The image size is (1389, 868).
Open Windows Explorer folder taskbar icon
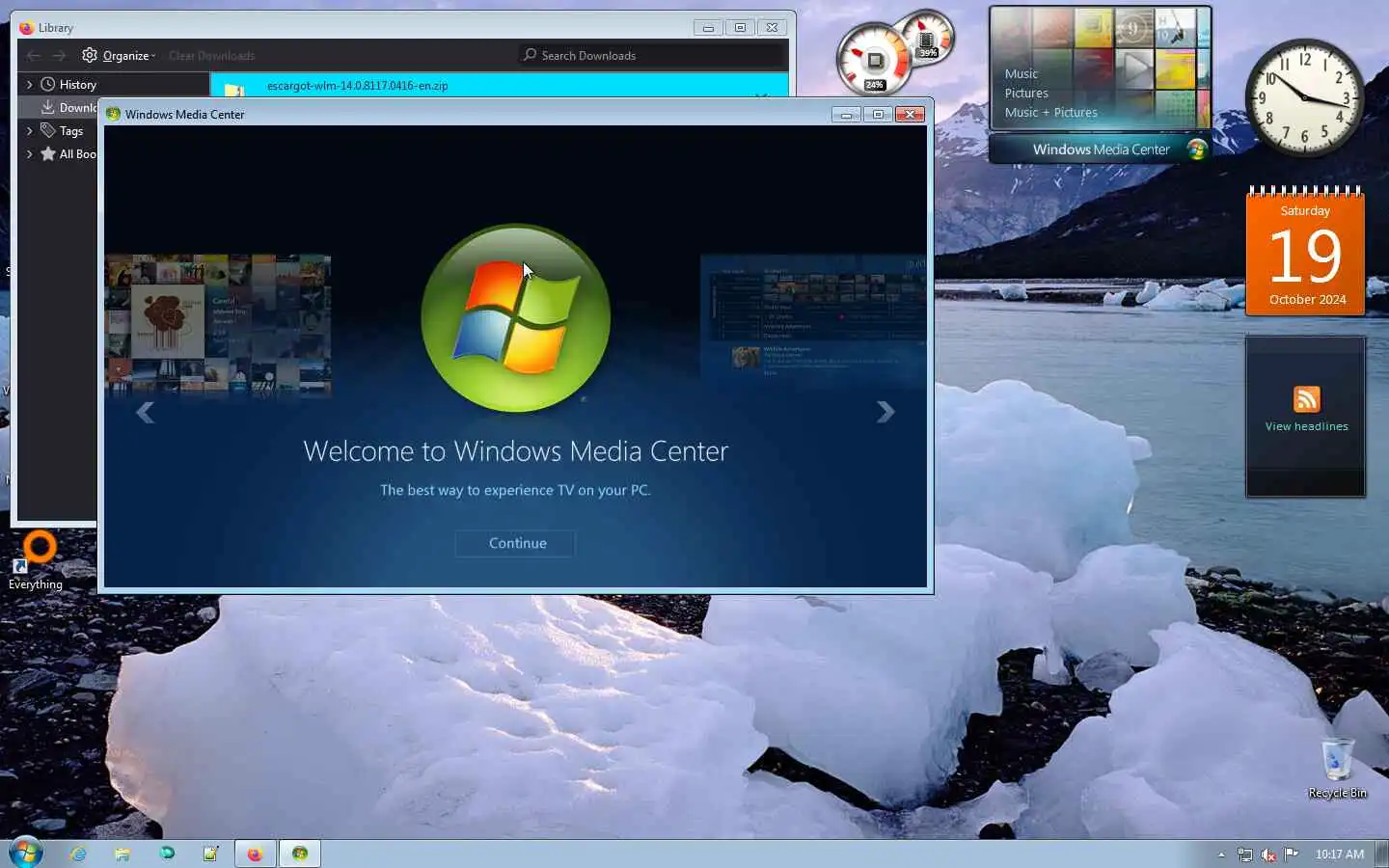(x=123, y=854)
